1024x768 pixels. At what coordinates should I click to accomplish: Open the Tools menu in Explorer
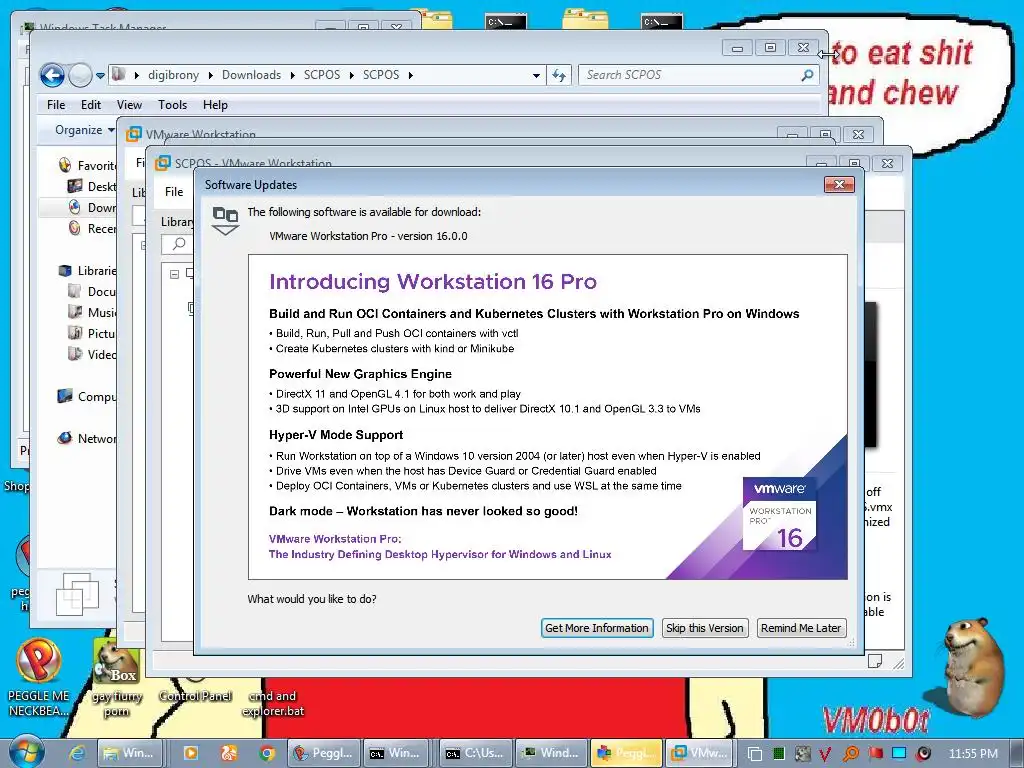coord(172,104)
